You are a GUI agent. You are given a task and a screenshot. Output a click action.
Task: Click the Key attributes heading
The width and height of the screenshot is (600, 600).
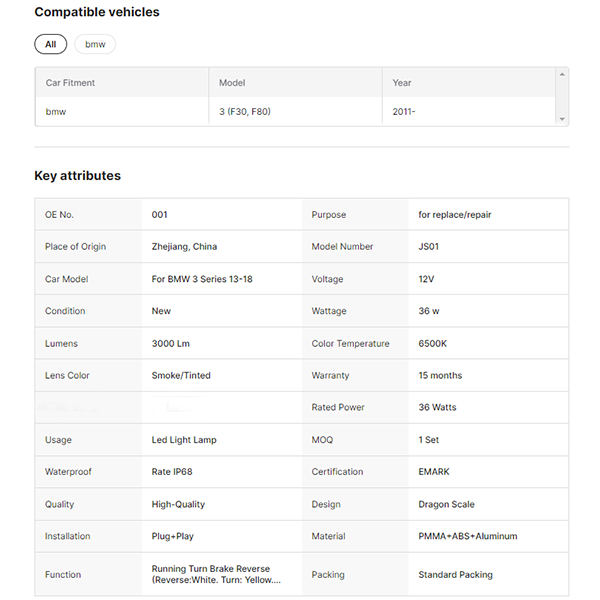click(77, 176)
